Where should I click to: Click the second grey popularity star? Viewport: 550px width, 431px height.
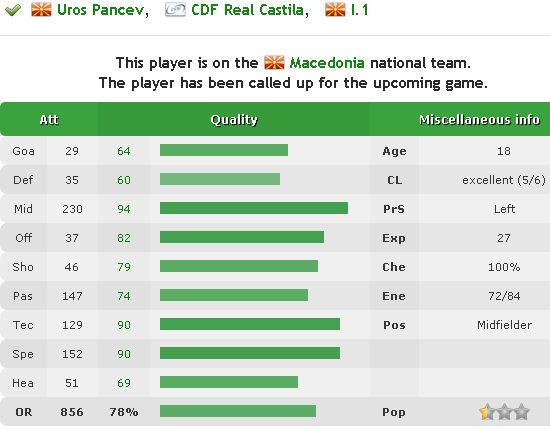pyautogui.click(x=504, y=412)
